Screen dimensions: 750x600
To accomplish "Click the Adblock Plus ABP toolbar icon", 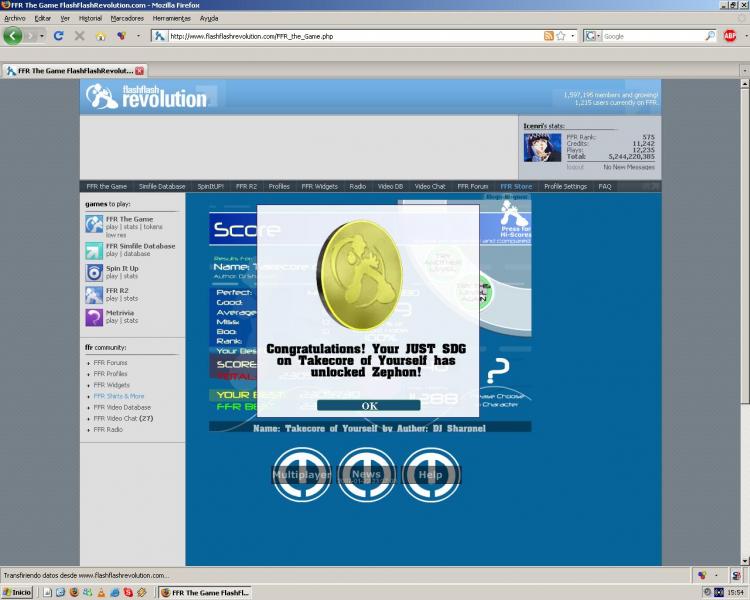I will [x=729, y=36].
